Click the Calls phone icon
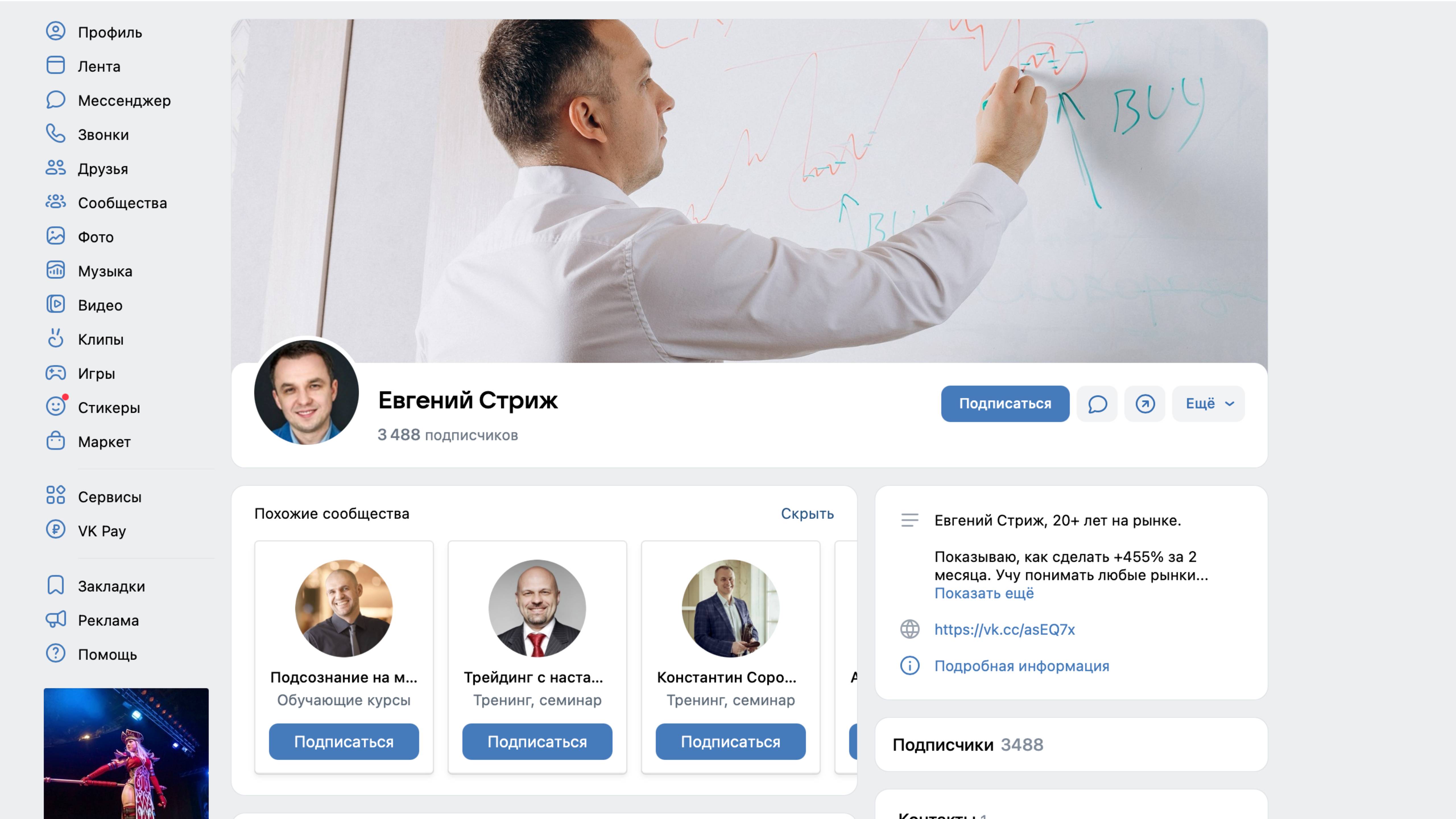 [55, 134]
